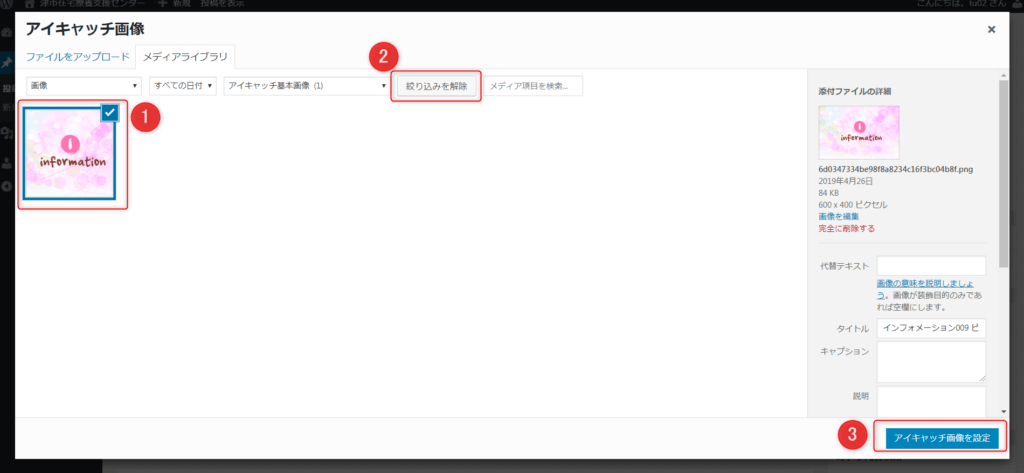Switch to the ファイルをアップロード tab
The width and height of the screenshot is (1024, 473).
click(78, 56)
